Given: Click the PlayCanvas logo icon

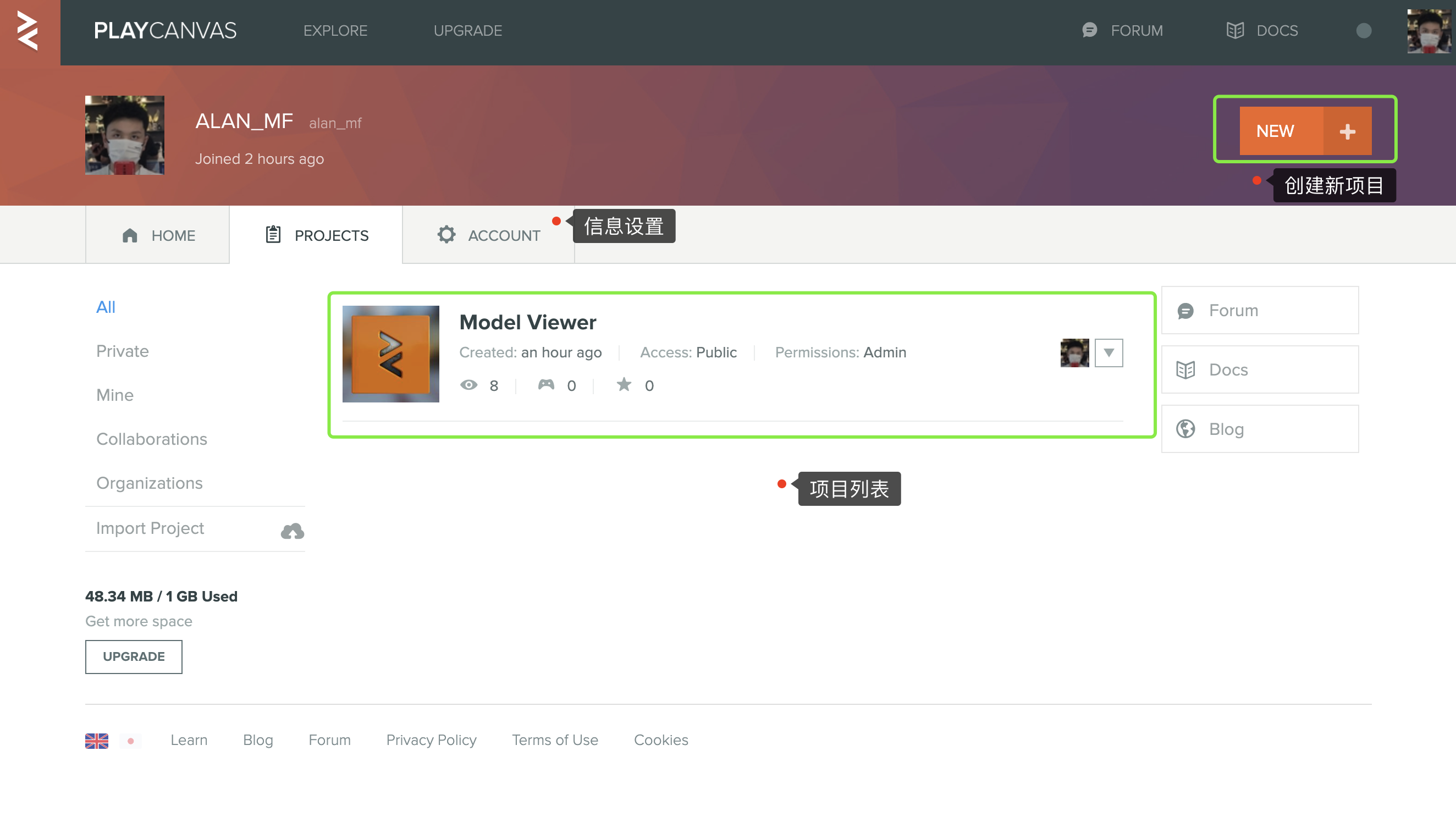Looking at the screenshot, I should pos(29,31).
